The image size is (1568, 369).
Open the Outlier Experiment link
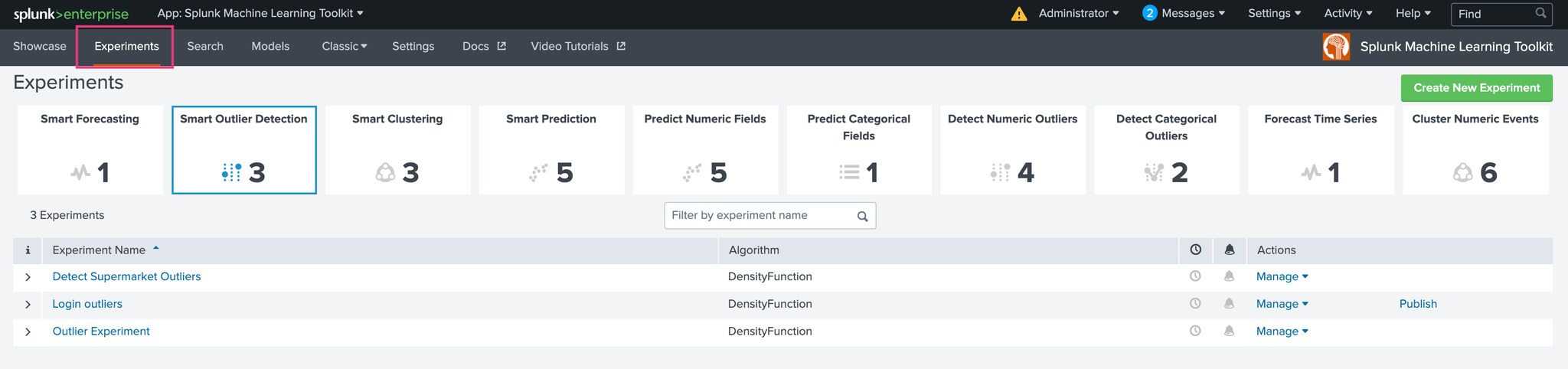pos(101,331)
